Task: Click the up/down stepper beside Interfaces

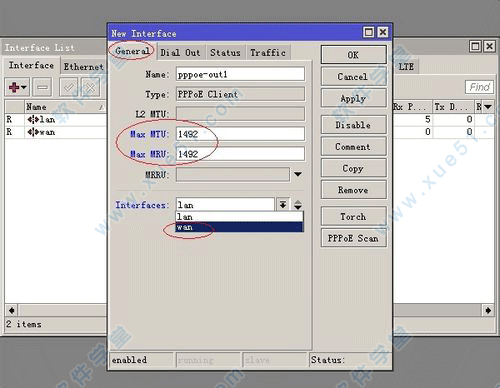Action: (298, 205)
